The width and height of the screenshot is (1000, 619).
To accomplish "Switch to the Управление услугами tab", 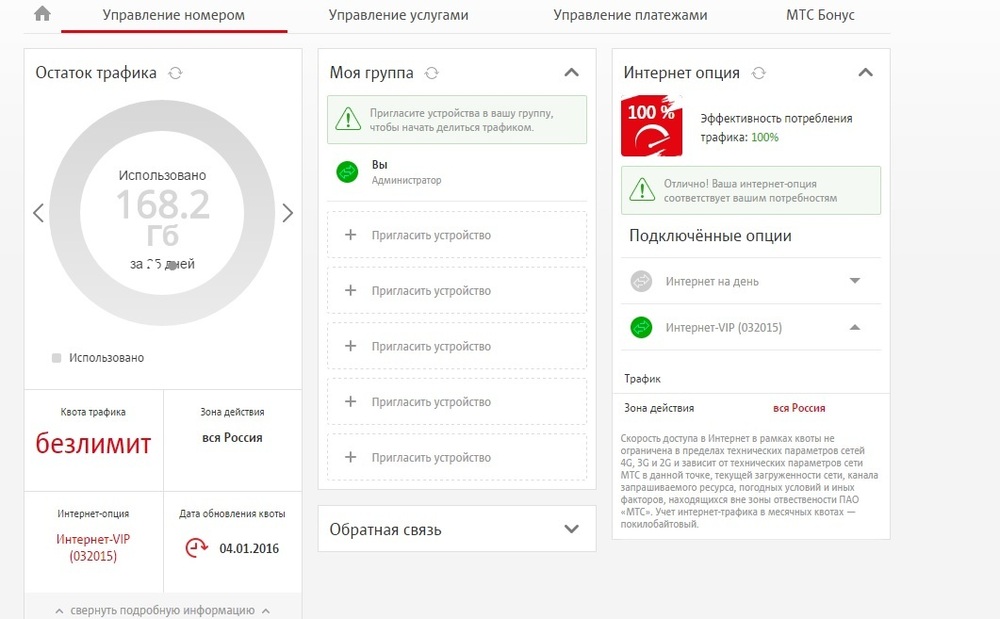I will click(399, 15).
